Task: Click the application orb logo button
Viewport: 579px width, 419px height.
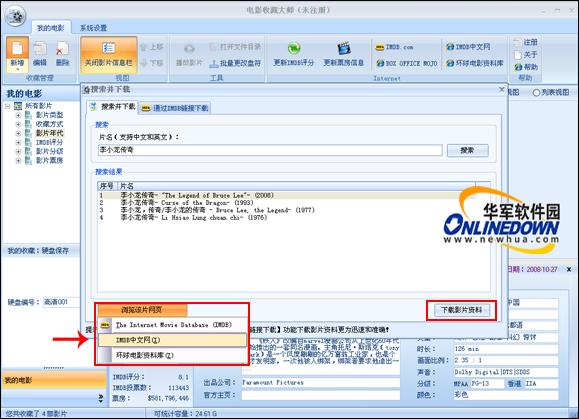Action: 16,16
